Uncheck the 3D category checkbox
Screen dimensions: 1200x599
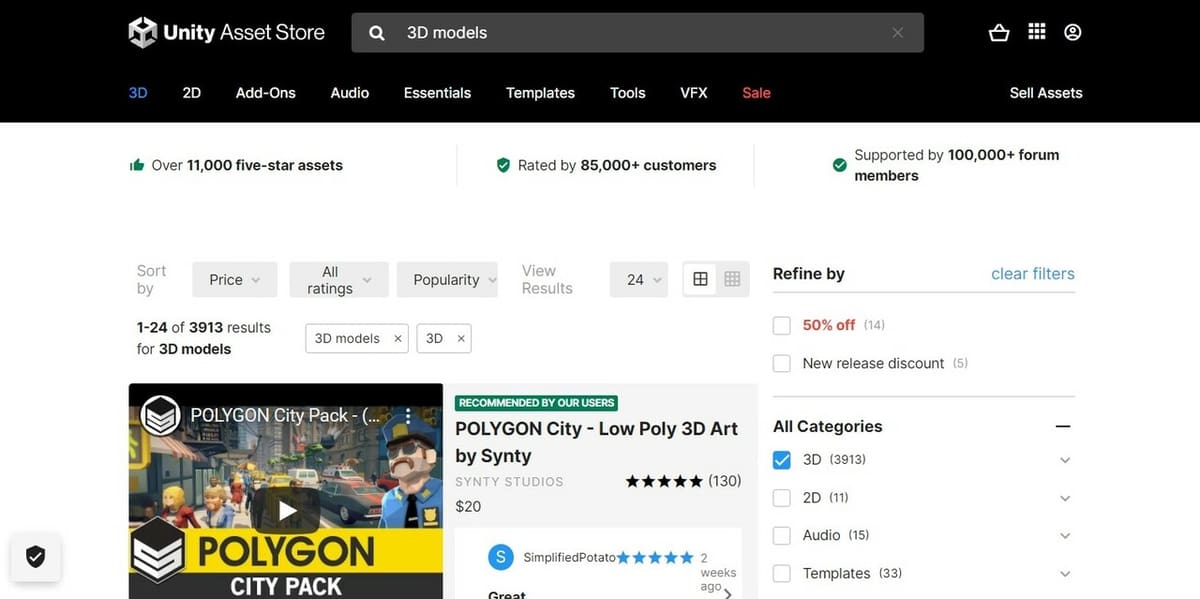click(782, 460)
